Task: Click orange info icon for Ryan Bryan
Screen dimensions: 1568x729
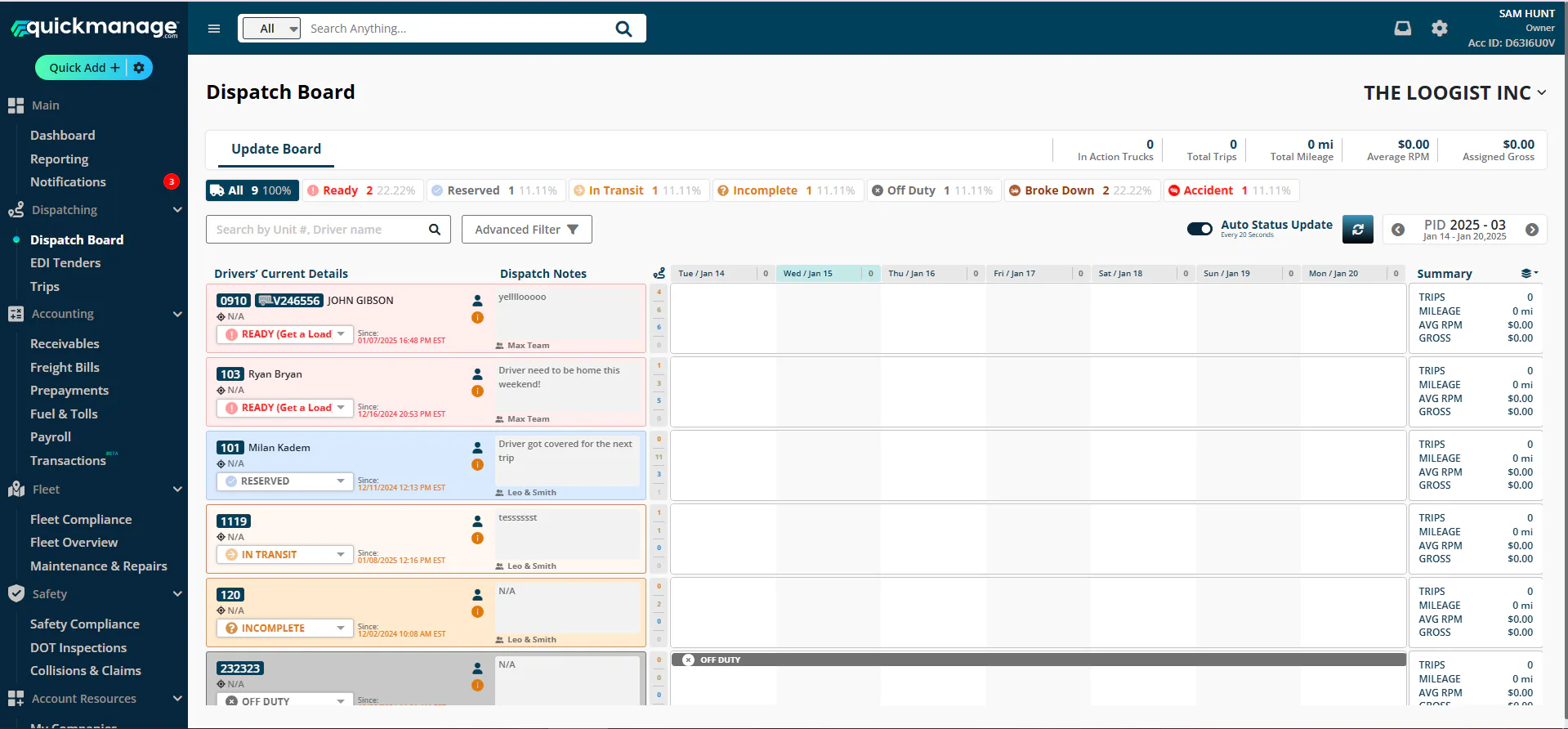Action: click(x=477, y=391)
